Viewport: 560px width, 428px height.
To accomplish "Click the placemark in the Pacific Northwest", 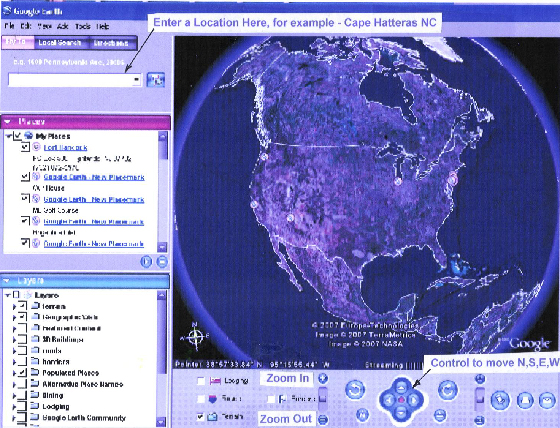I will pyautogui.click(x=264, y=156).
